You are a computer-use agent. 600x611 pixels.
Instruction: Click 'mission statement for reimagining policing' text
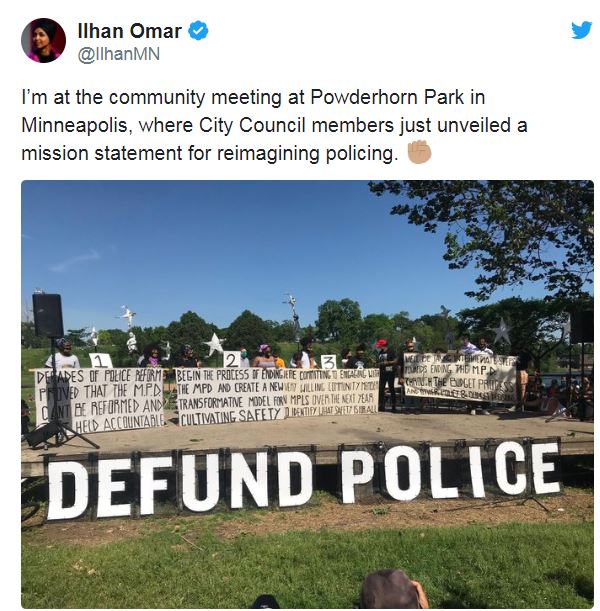coord(210,153)
